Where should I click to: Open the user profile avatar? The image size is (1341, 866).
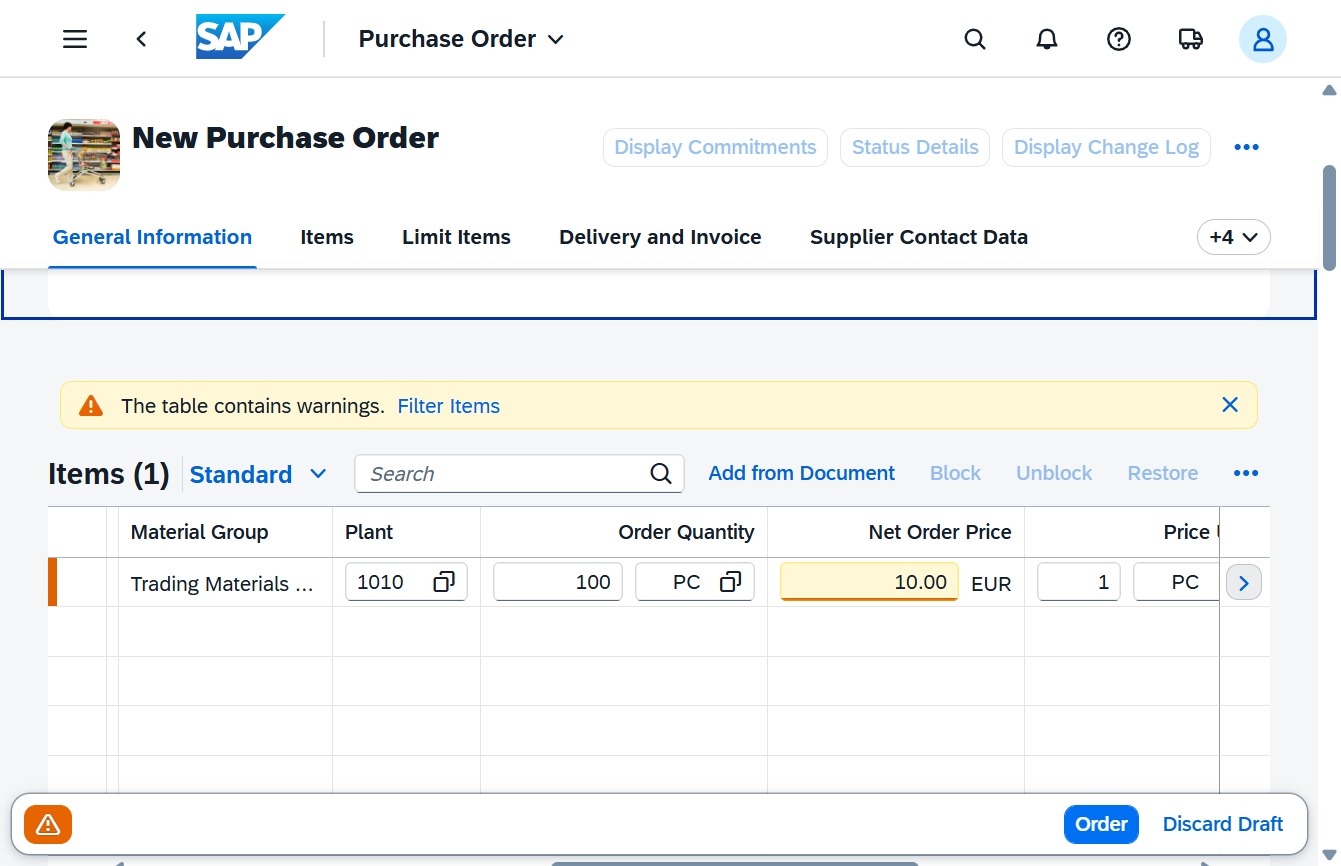point(1263,39)
